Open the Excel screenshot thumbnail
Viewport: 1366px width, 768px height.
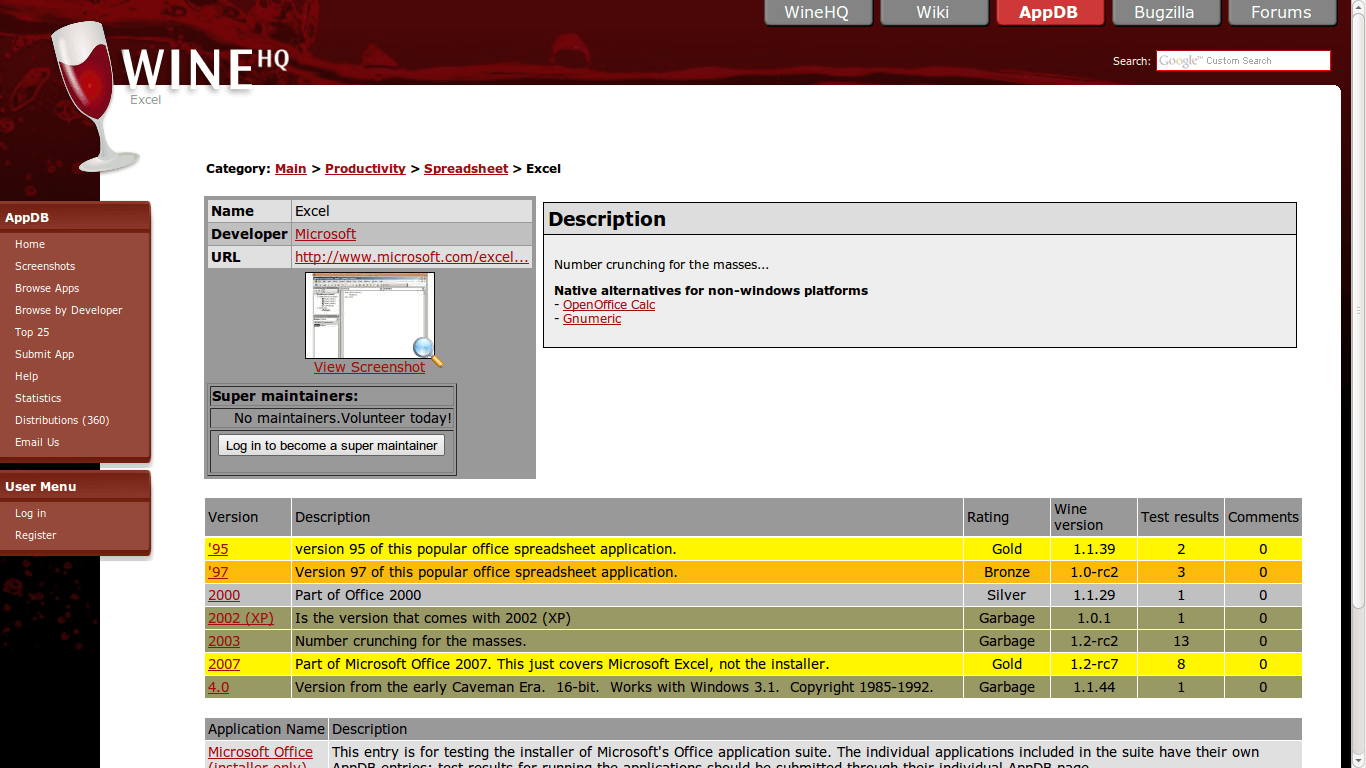(x=370, y=315)
